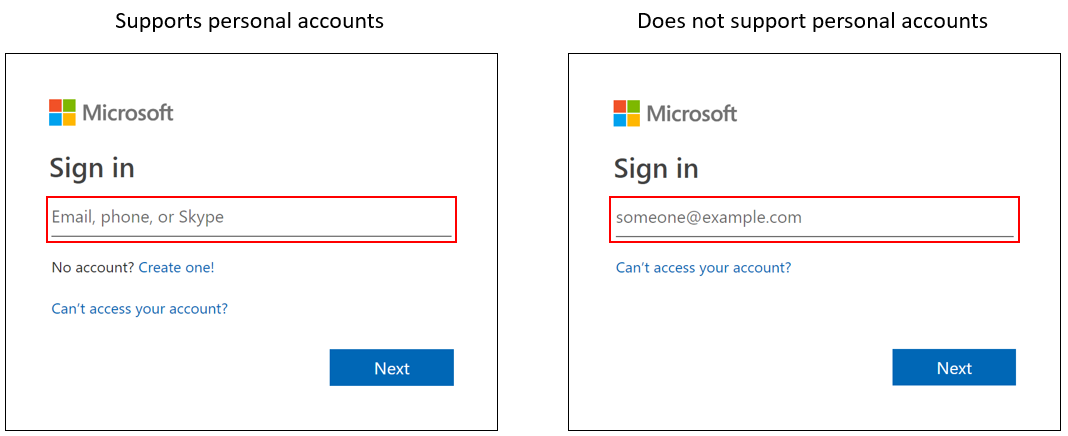Click the blue square in the right-hand Microsoft logo
Image resolution: width=1068 pixels, height=436 pixels.
[620, 120]
